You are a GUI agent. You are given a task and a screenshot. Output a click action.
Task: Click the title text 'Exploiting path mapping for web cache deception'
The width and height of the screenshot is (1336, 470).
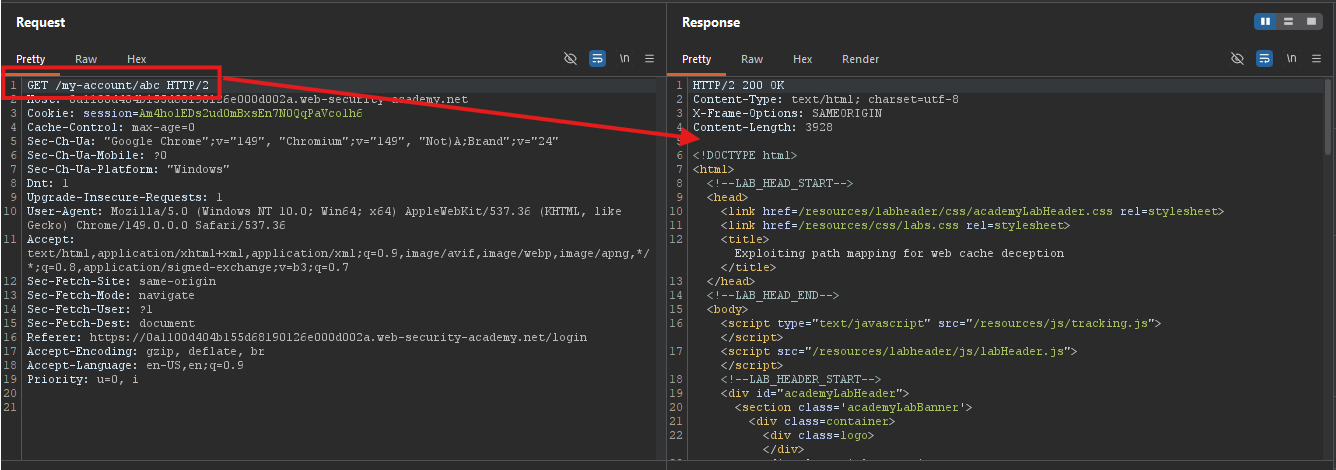click(x=899, y=254)
